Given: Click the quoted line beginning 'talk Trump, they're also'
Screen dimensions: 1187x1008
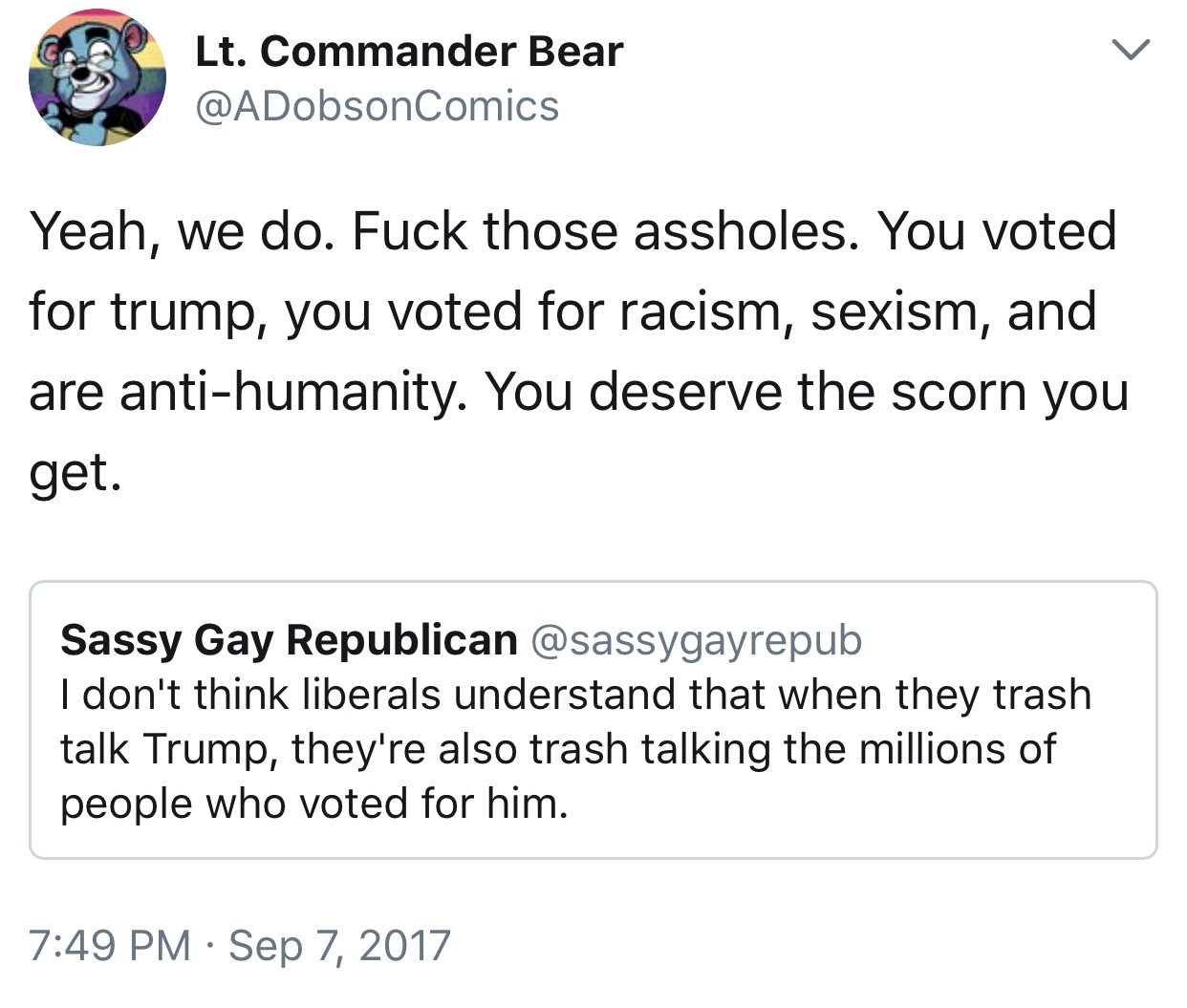Looking at the screenshot, I should [558, 749].
